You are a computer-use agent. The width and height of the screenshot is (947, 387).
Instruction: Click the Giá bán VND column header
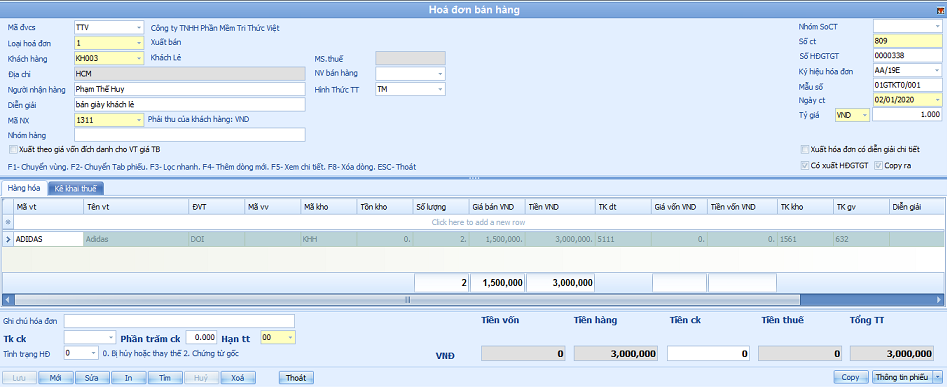coord(497,207)
